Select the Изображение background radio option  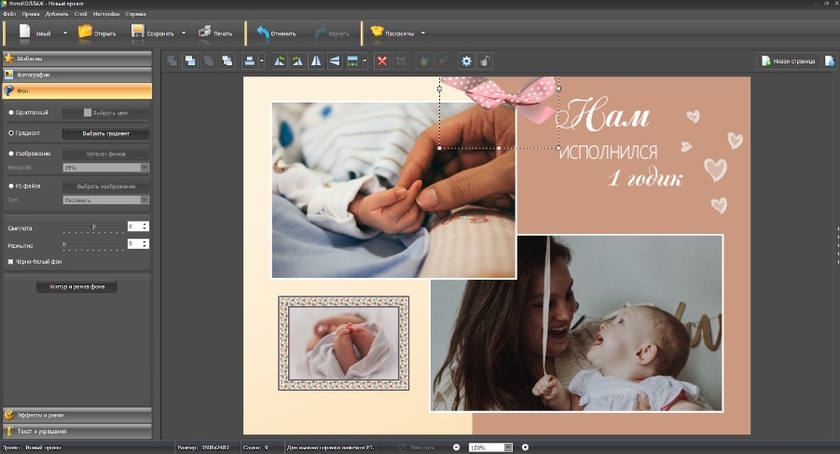pyautogui.click(x=11, y=153)
